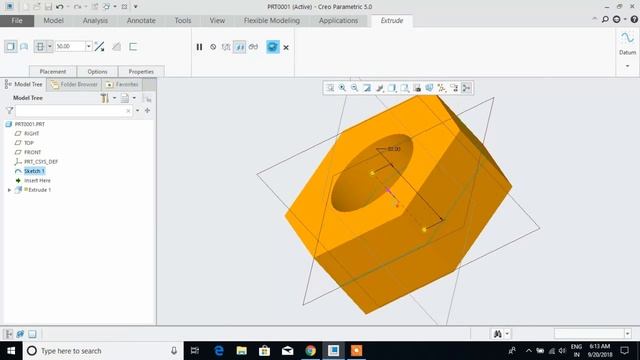
Task: Select the FRONT datum plane
Action: click(x=32, y=152)
